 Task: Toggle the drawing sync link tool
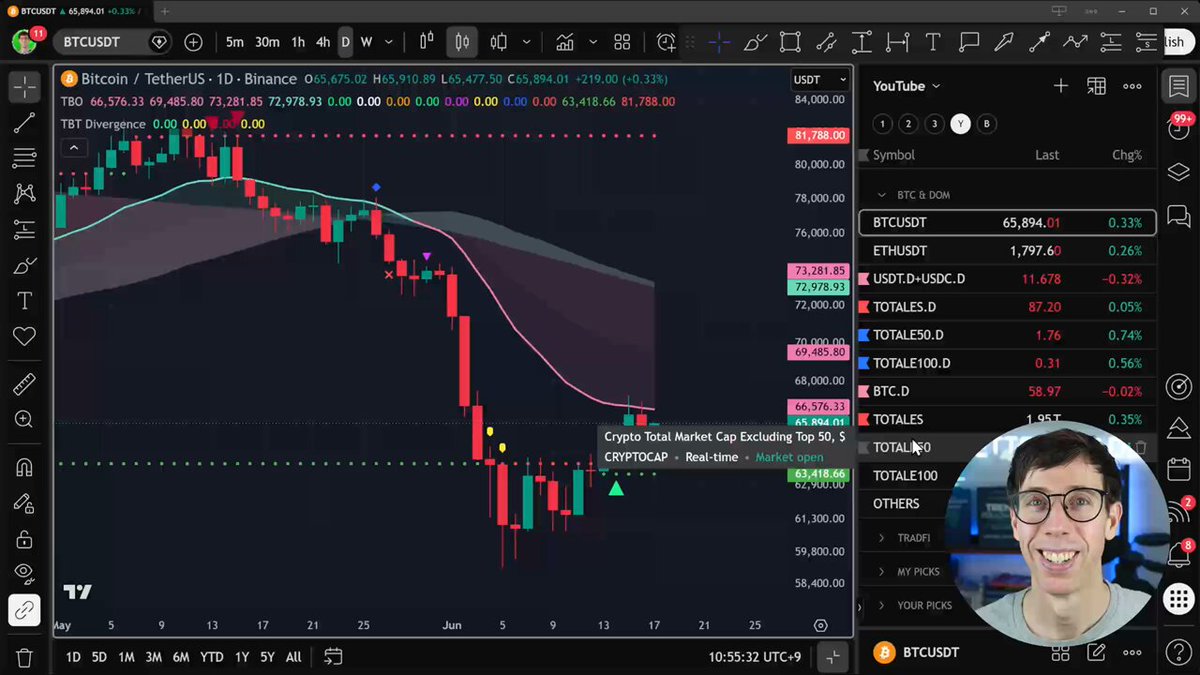(x=24, y=609)
